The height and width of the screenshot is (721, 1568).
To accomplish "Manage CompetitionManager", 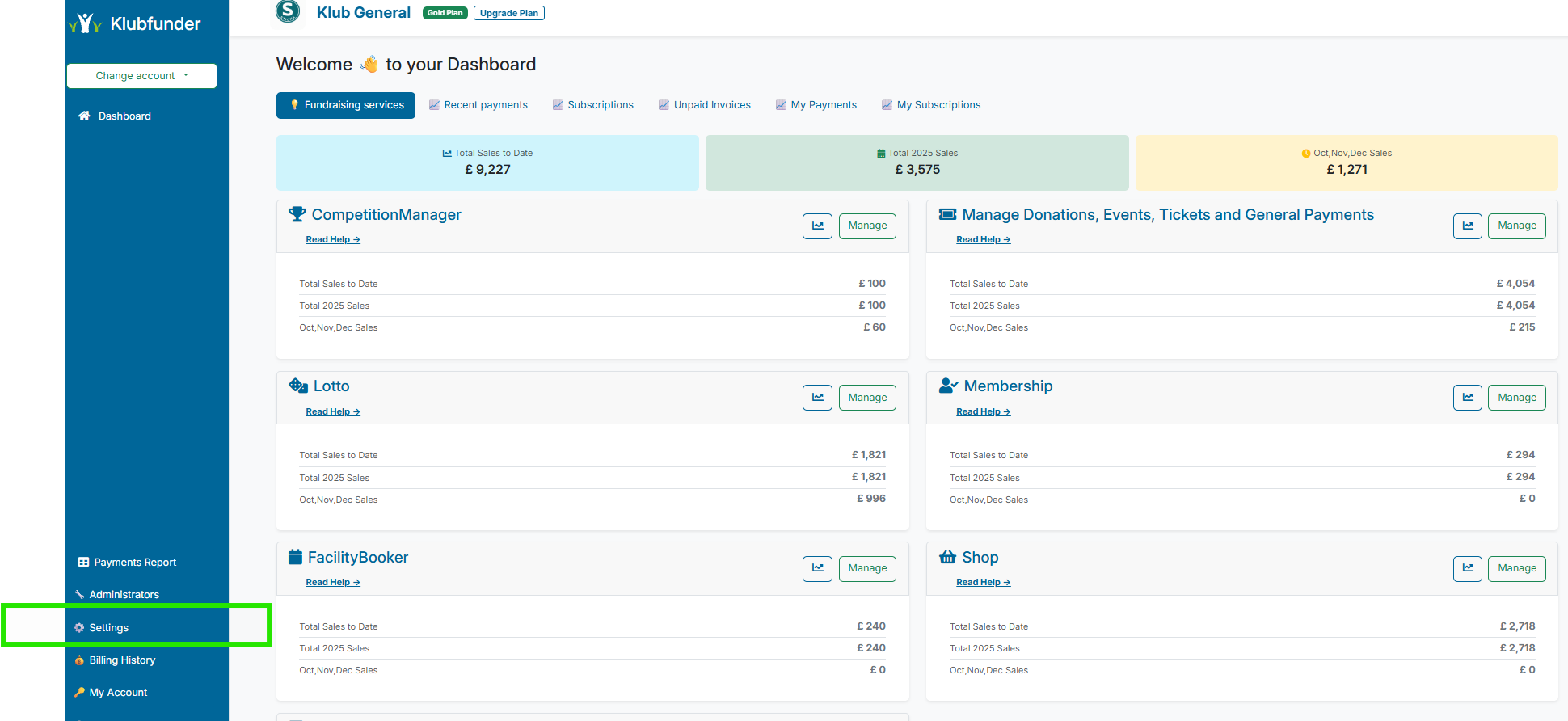I will point(867,226).
